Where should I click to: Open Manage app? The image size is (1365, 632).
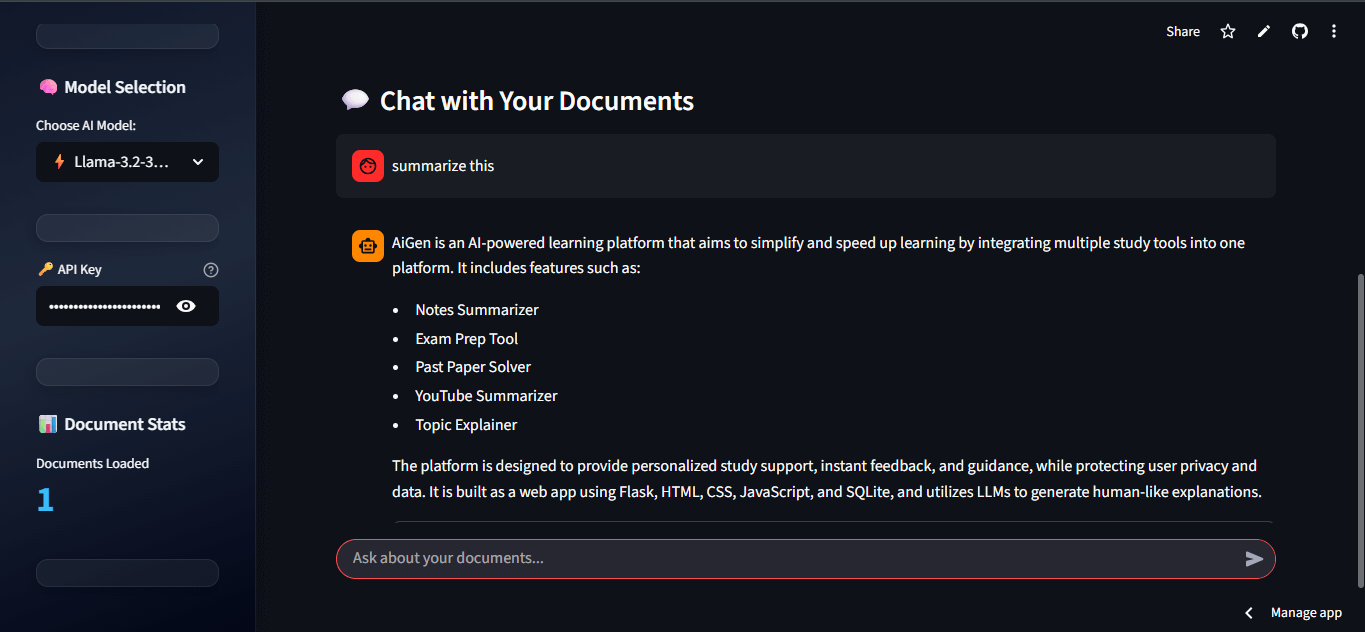point(1306,612)
